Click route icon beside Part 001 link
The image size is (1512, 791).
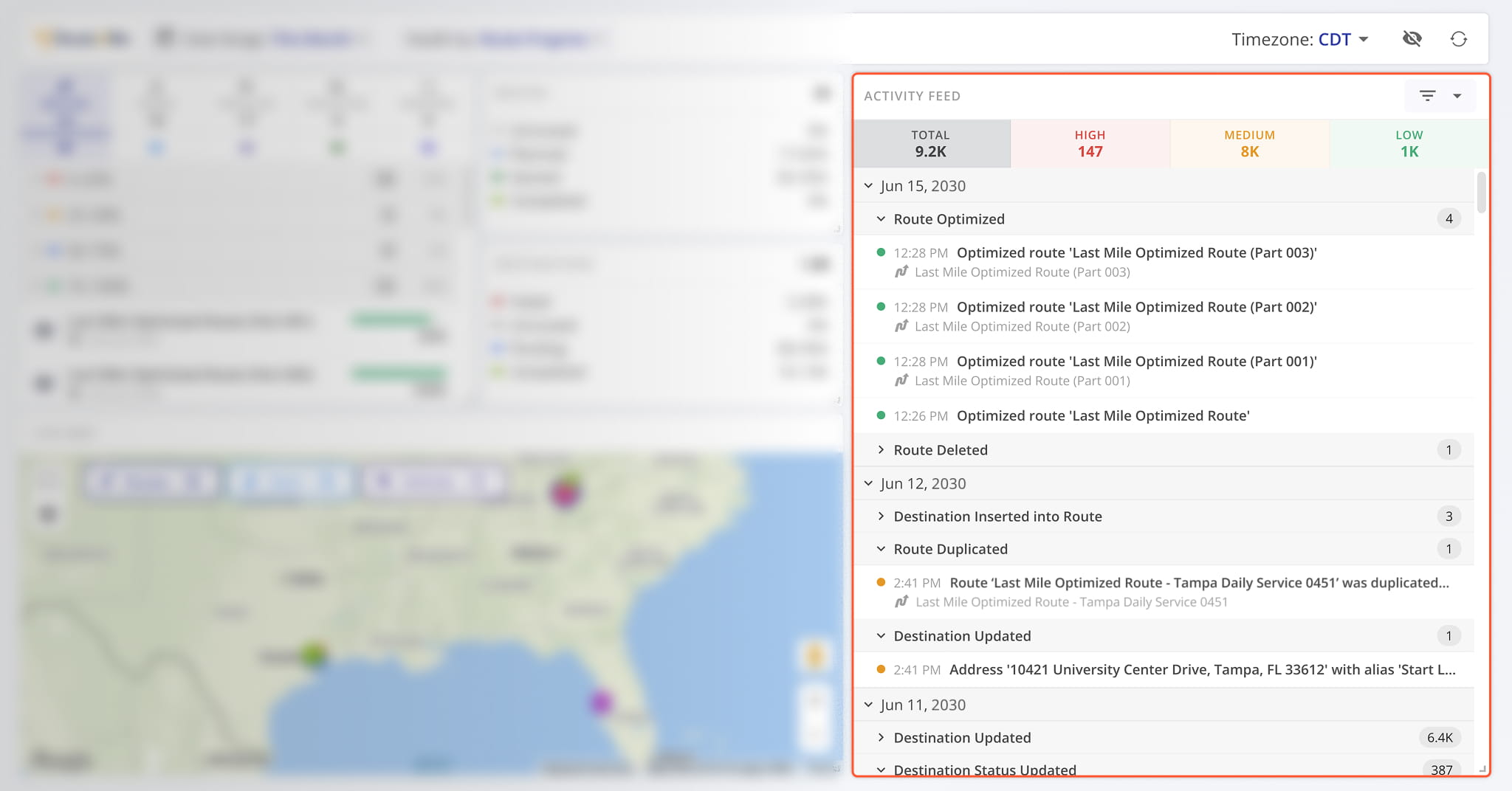pyautogui.click(x=901, y=381)
